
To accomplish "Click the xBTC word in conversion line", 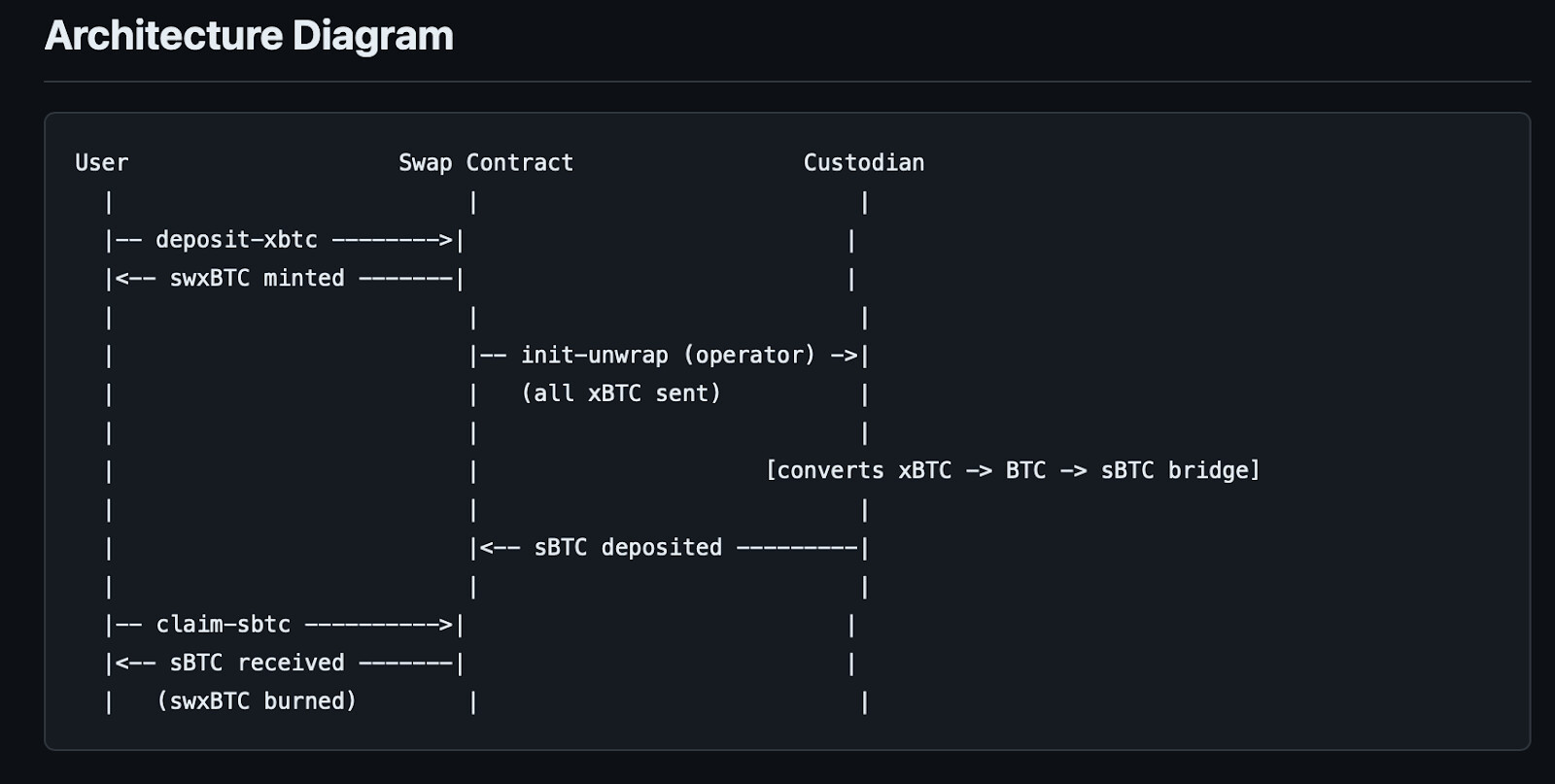I will (924, 471).
